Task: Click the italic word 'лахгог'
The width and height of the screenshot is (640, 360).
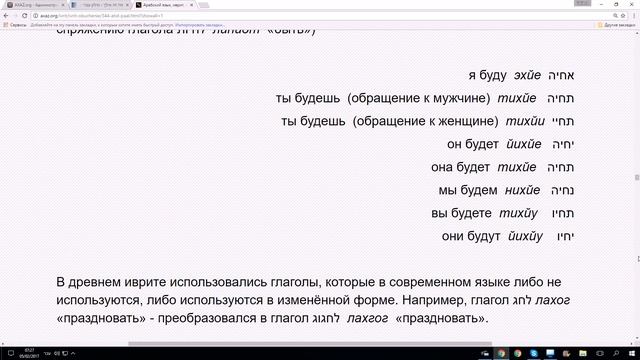Action: pos(367,318)
